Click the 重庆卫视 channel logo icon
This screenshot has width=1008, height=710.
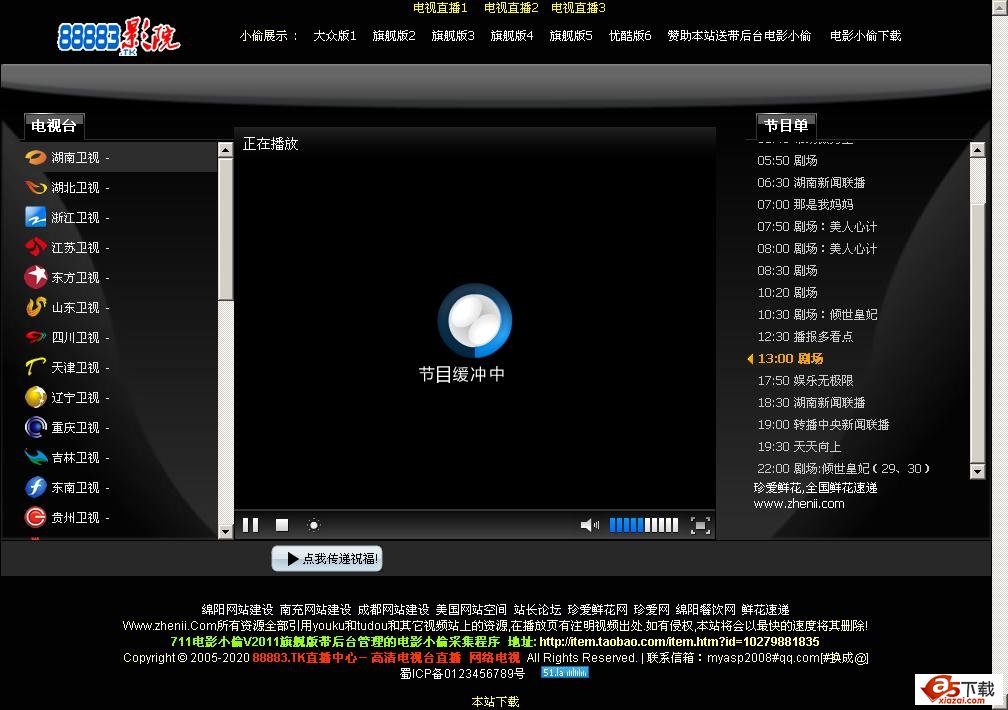coord(35,427)
